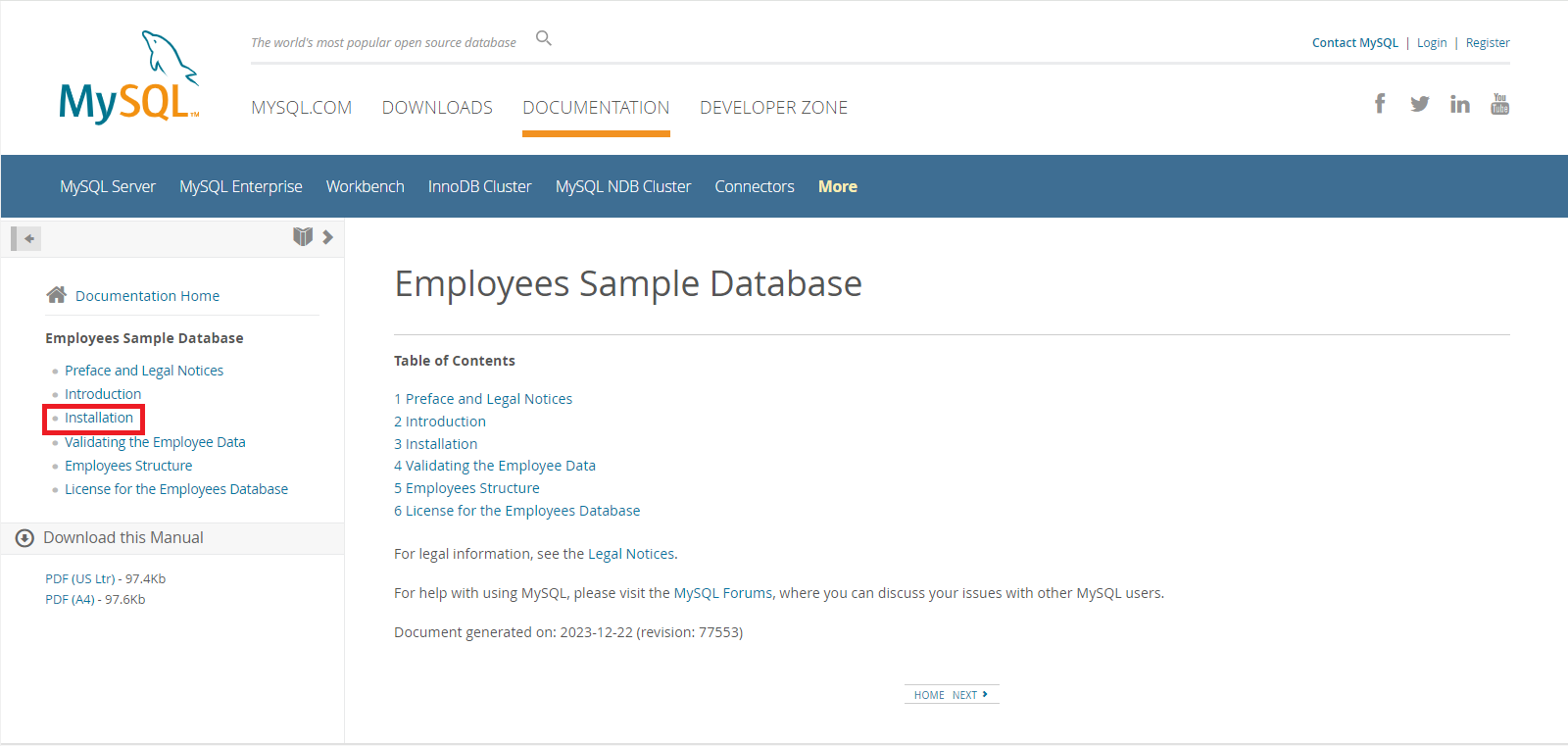1568x746 pixels.
Task: Open Connectors menu item
Action: pyautogui.click(x=755, y=186)
